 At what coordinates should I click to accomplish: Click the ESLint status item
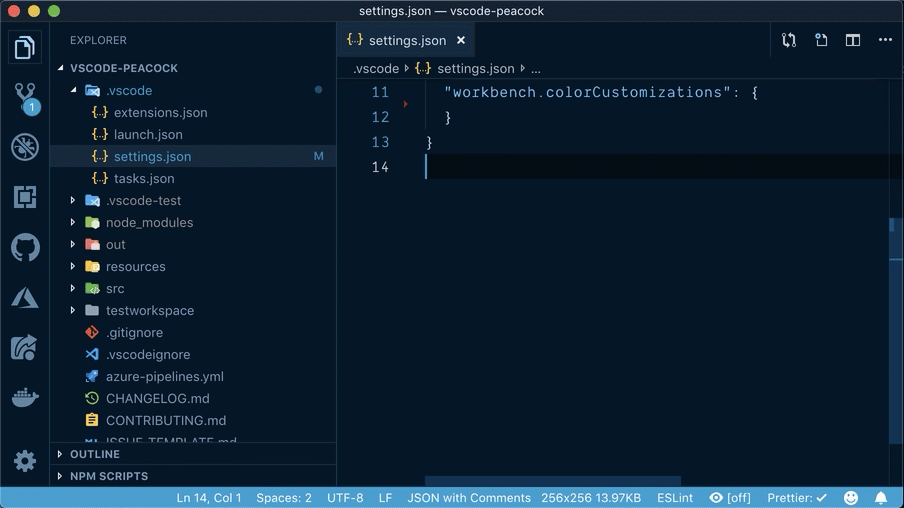click(x=675, y=498)
